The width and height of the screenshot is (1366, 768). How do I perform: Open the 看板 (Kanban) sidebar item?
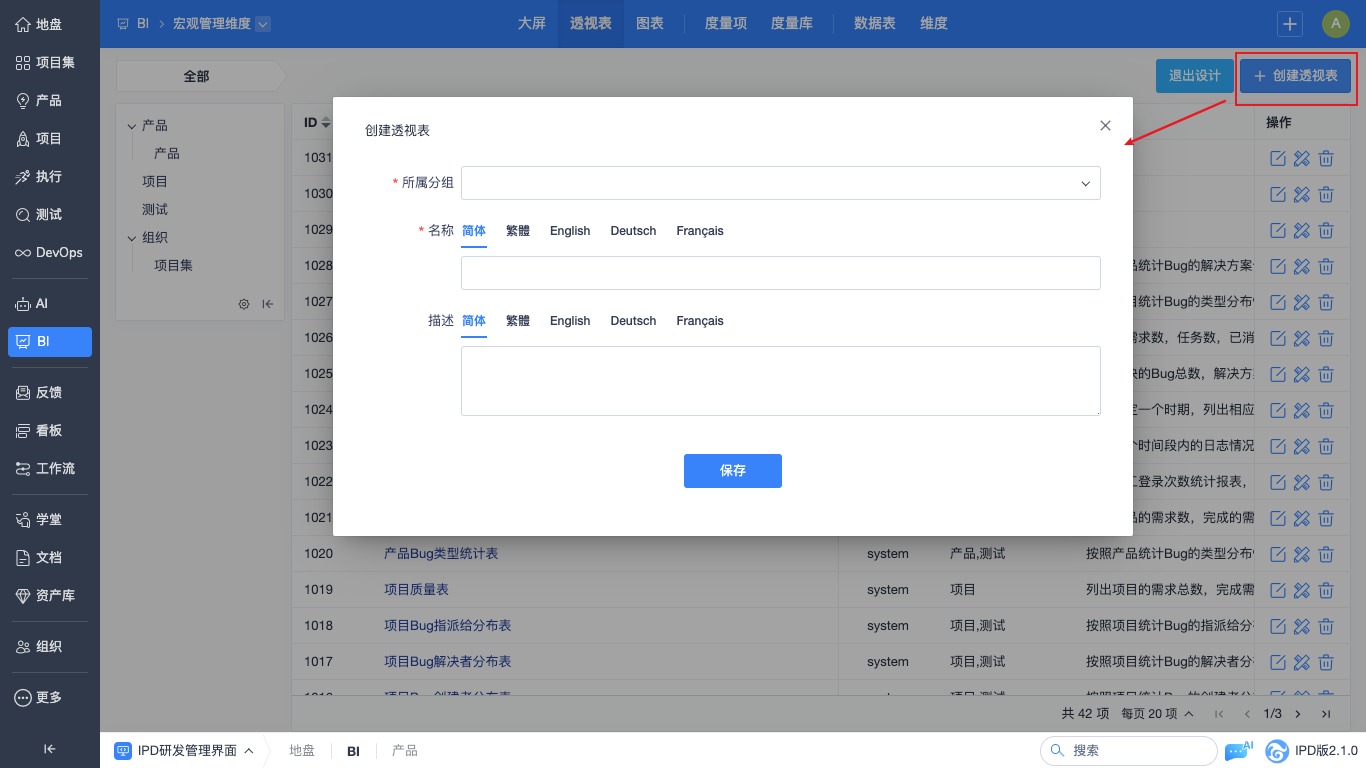pyautogui.click(x=49, y=430)
